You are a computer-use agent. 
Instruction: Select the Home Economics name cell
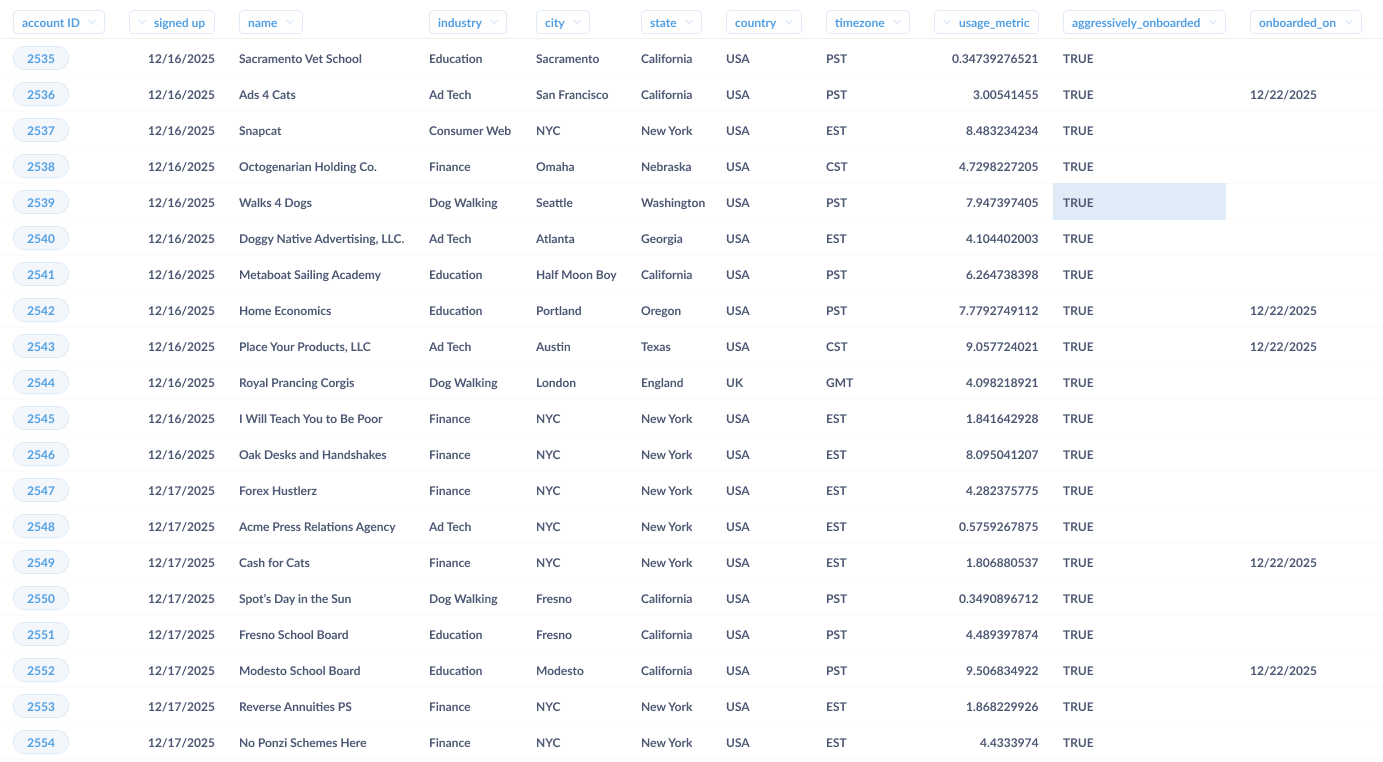click(285, 311)
